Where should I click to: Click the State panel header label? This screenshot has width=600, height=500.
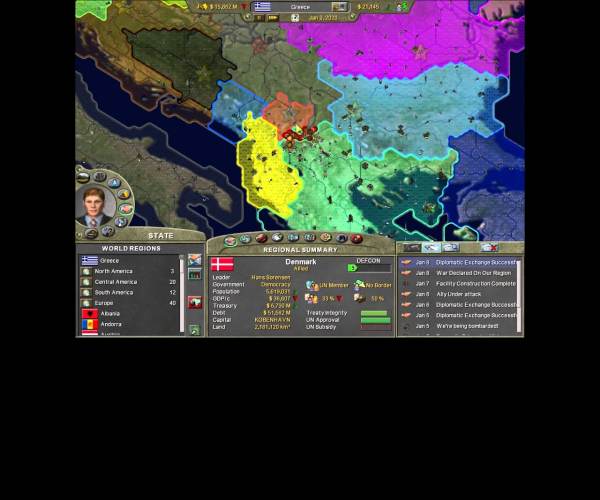[x=161, y=236]
